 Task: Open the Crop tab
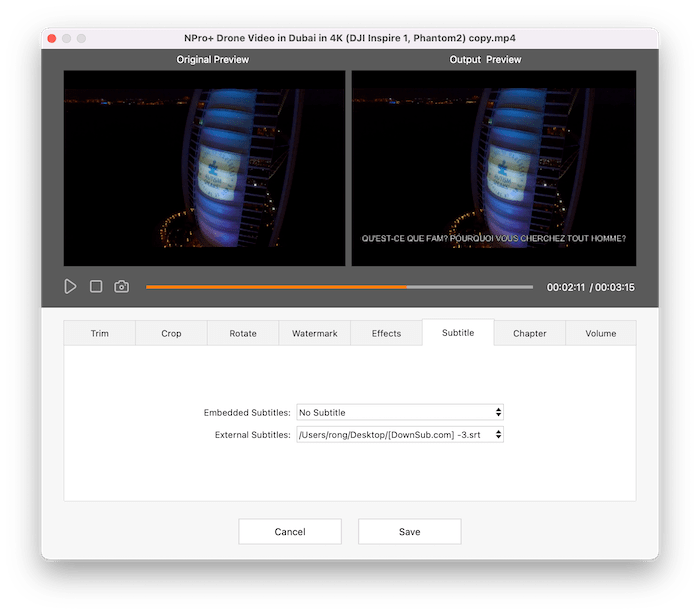tap(171, 333)
